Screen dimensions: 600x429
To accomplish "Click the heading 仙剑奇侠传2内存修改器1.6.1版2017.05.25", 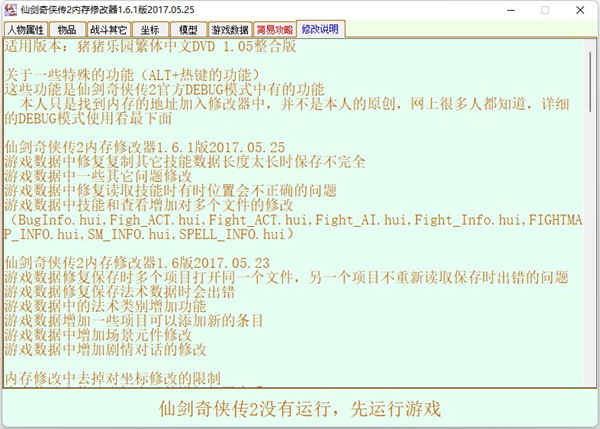I will 145,147.
